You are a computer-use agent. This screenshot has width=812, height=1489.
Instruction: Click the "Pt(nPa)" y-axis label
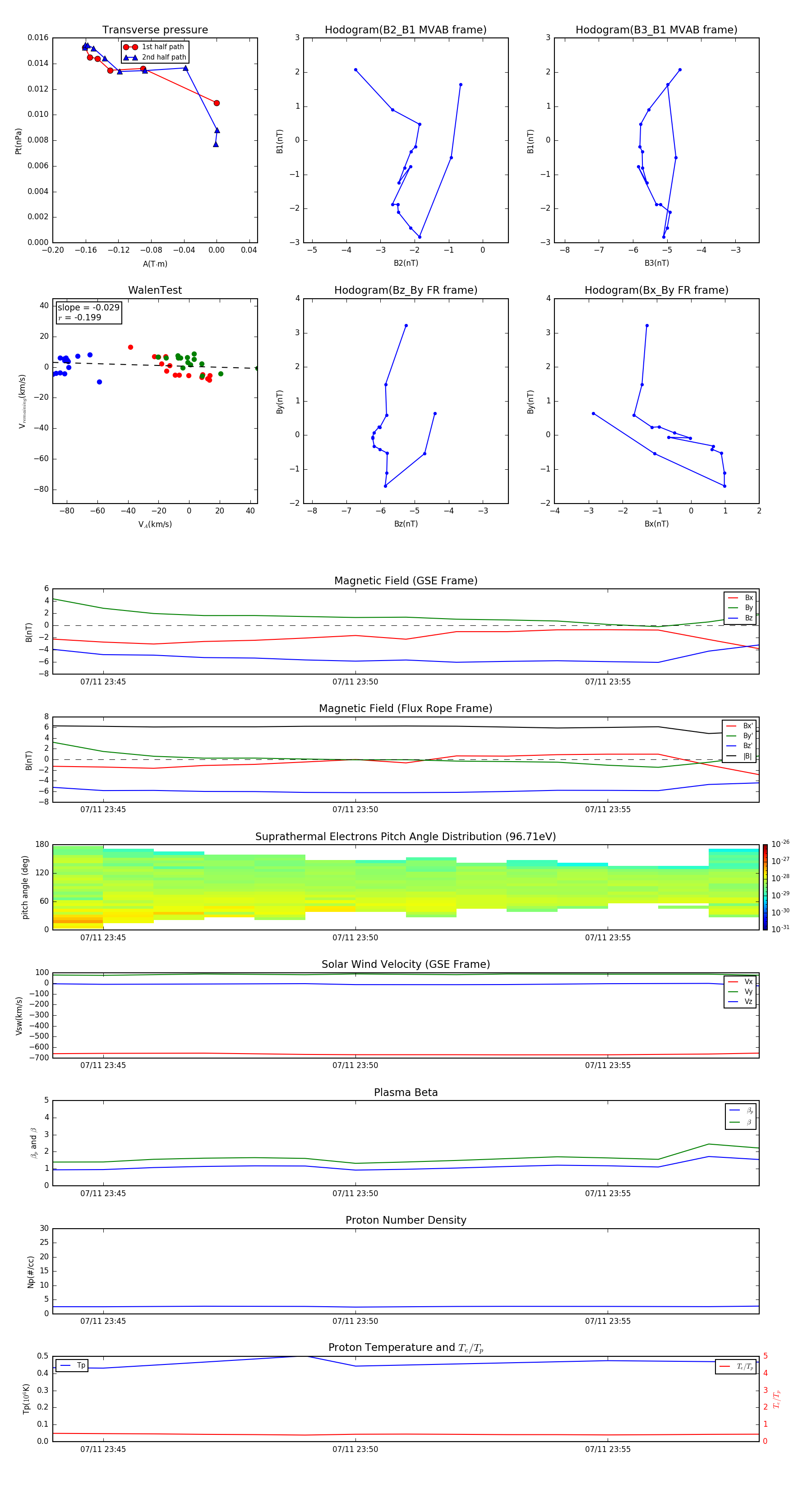18,141
